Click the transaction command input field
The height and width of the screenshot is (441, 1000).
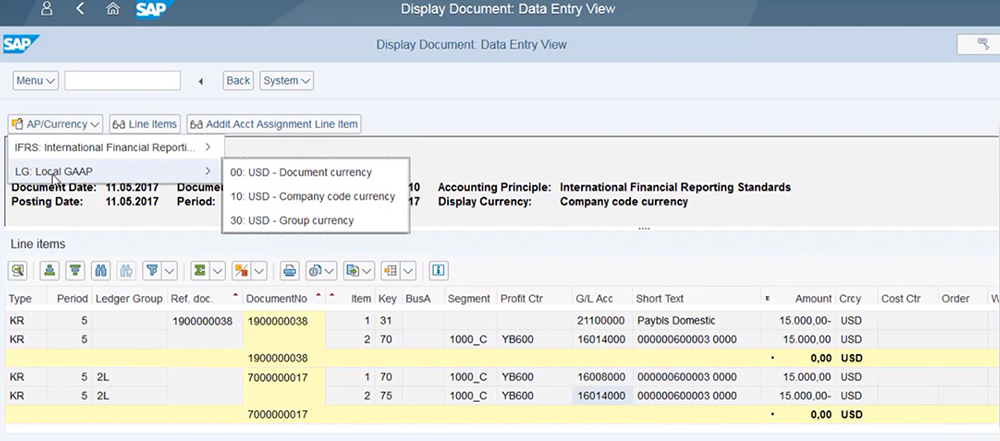pyautogui.click(x=122, y=81)
